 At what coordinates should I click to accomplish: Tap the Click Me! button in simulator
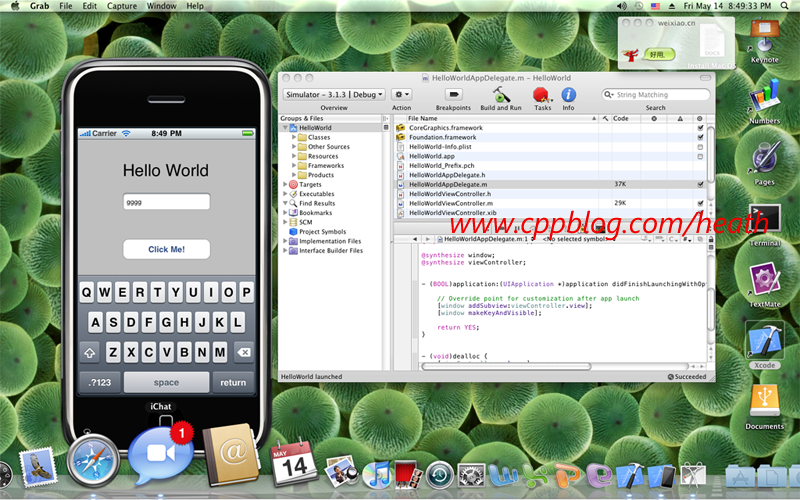166,249
